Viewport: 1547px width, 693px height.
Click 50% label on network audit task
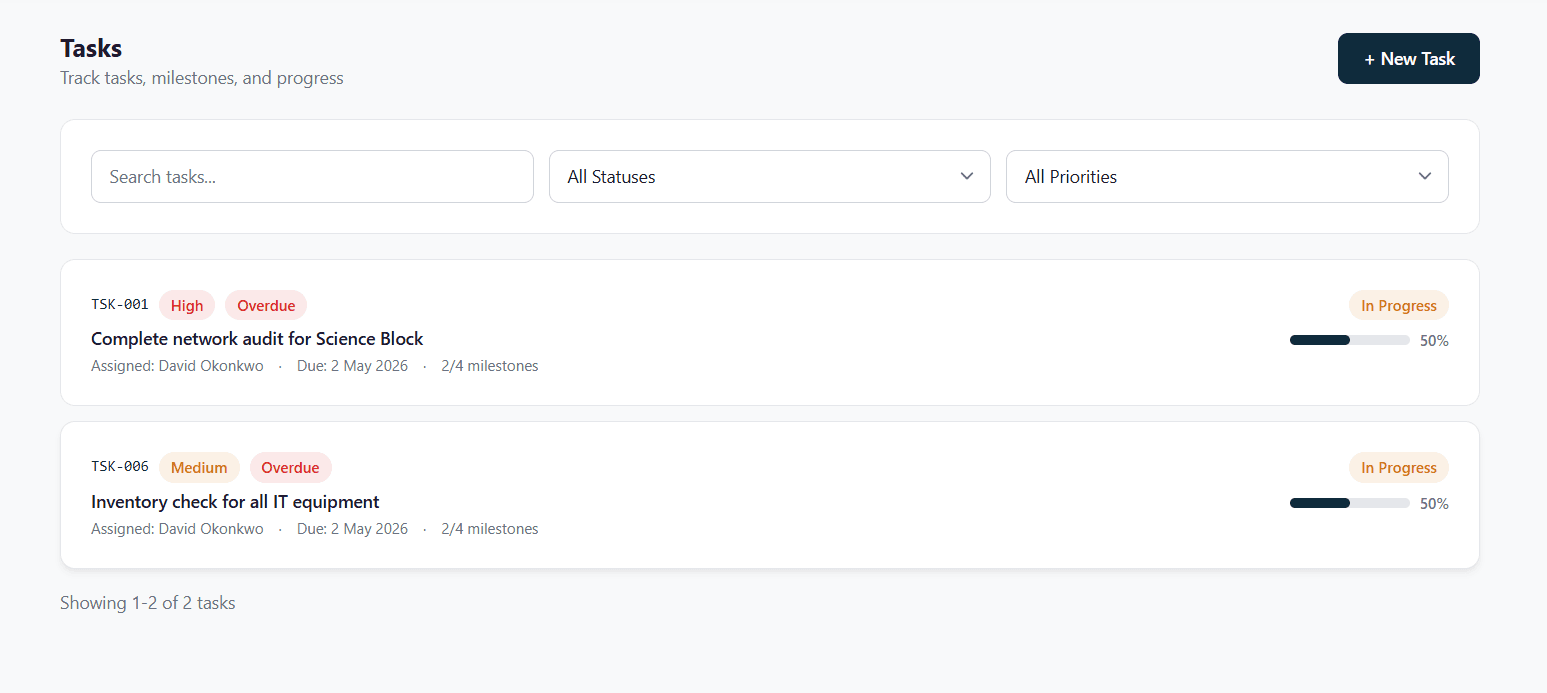[1434, 341]
